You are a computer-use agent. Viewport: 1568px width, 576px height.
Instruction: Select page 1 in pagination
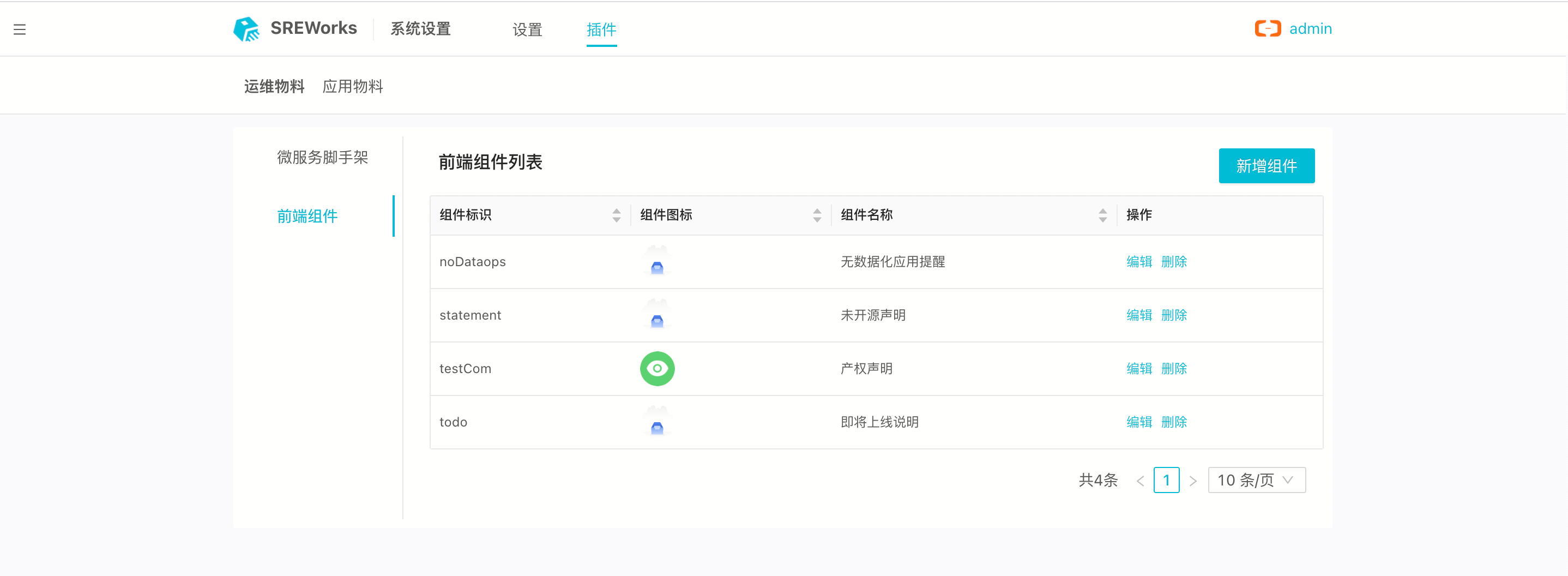click(1166, 481)
